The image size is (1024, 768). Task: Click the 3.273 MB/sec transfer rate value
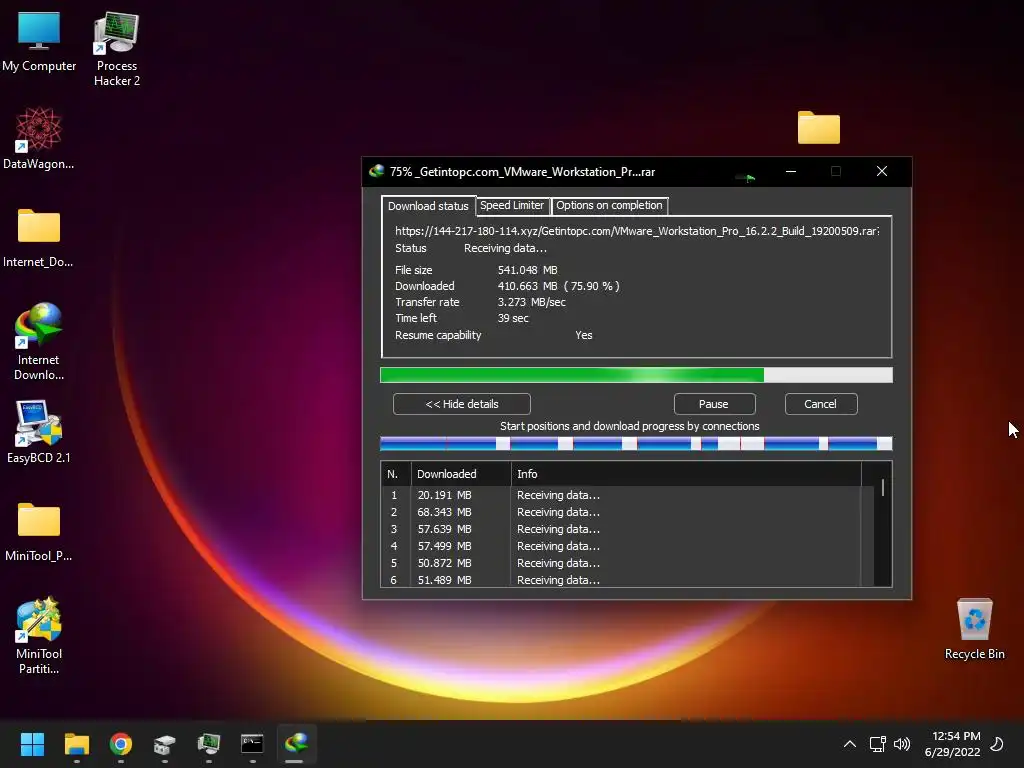pos(532,302)
